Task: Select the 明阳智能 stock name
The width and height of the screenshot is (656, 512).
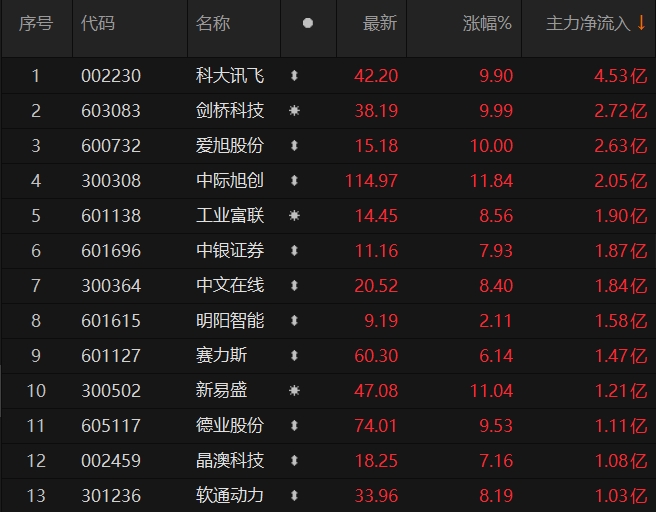Action: (x=230, y=321)
